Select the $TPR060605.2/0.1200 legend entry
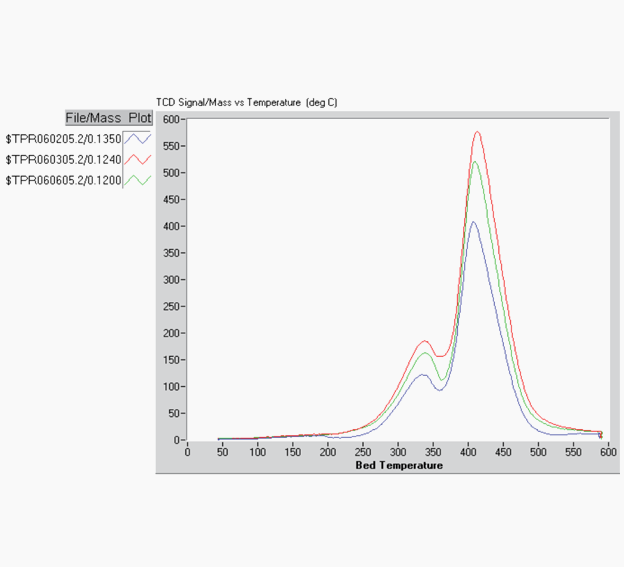624x567 pixels. click(63, 180)
